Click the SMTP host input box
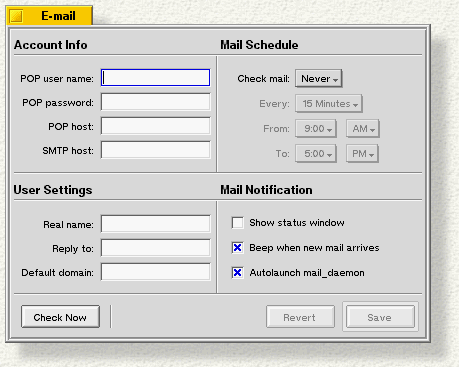 pos(155,150)
